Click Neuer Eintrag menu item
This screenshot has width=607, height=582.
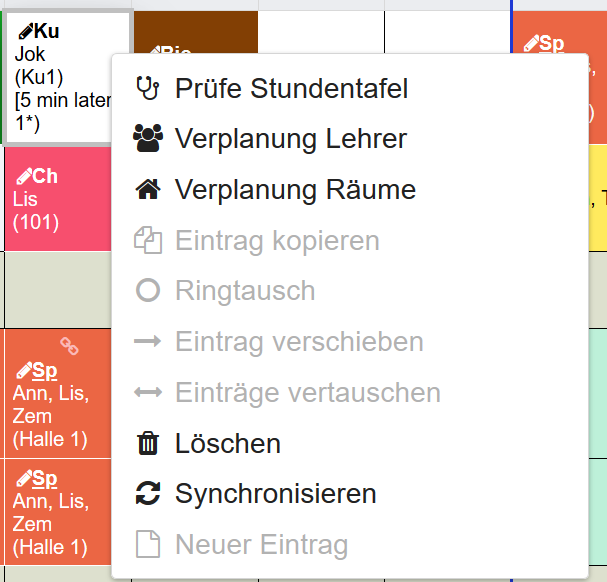point(261,545)
